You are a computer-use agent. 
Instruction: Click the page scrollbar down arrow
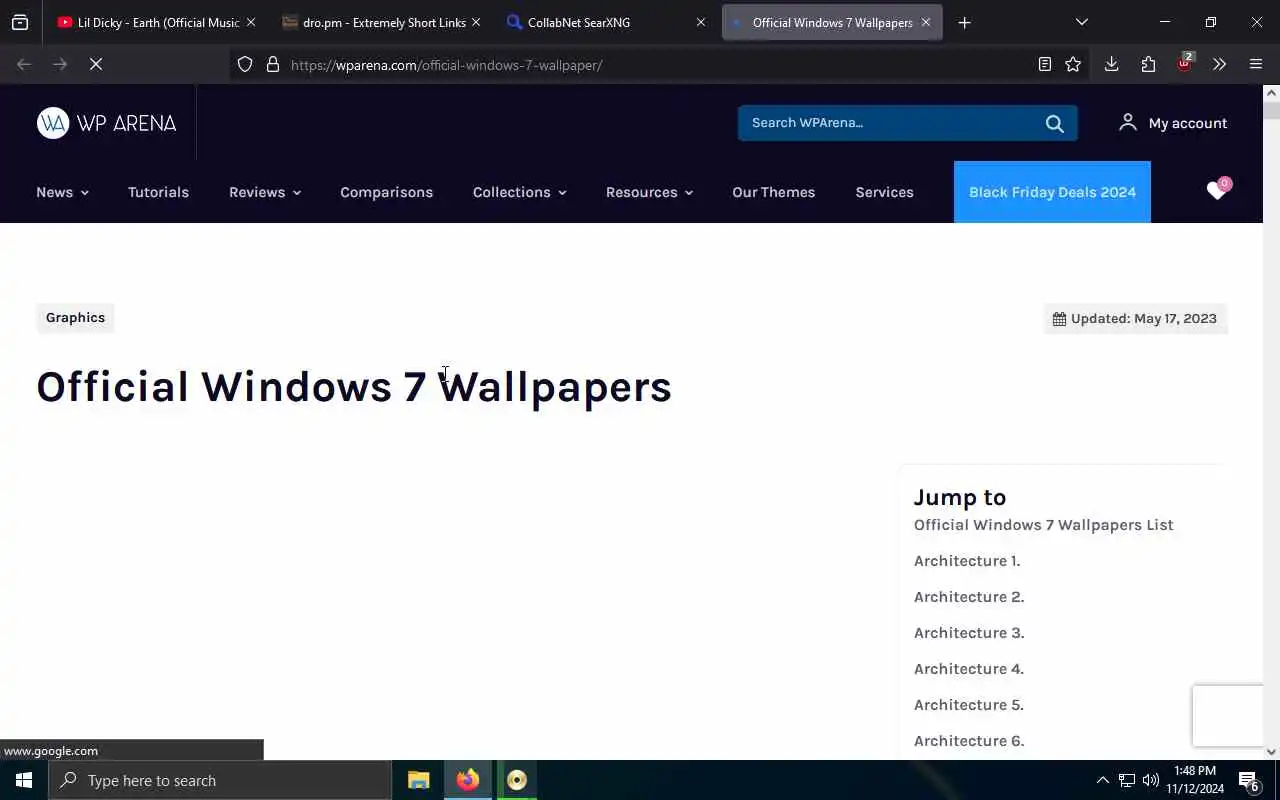1271,751
